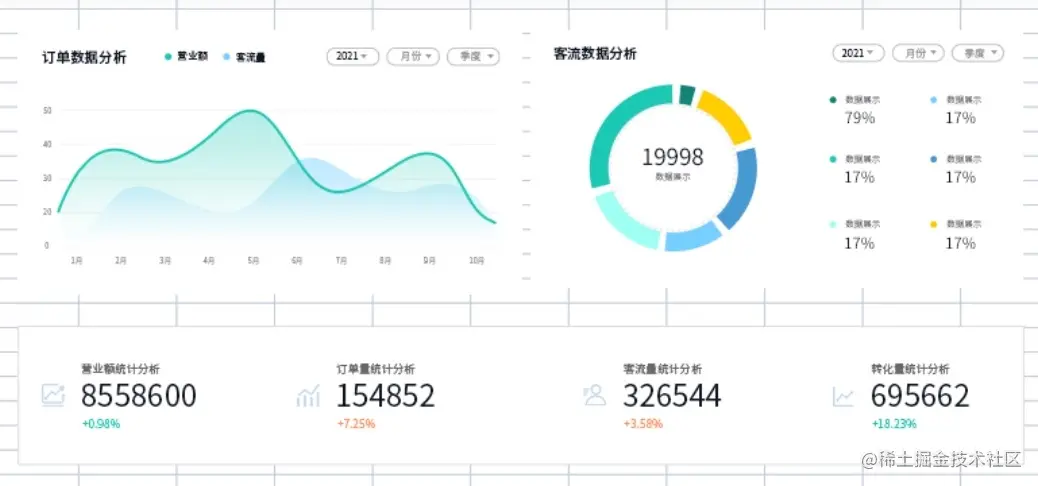
Task: Open the 季度 dropdown in 客流数据分析 panel
Action: 978,53
